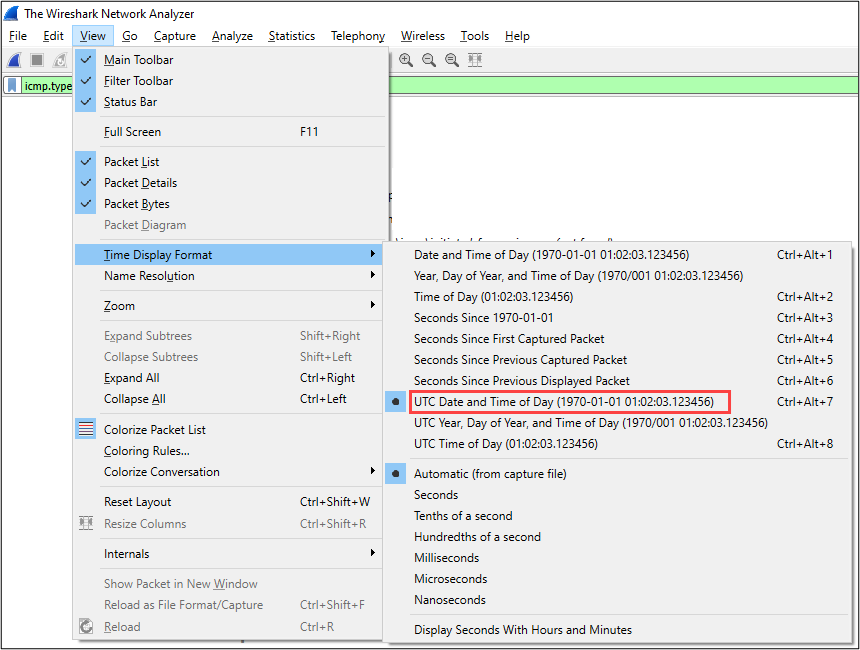This screenshot has height=650, width=860.
Task: Click Reset Layout menu entry
Action: point(137,502)
